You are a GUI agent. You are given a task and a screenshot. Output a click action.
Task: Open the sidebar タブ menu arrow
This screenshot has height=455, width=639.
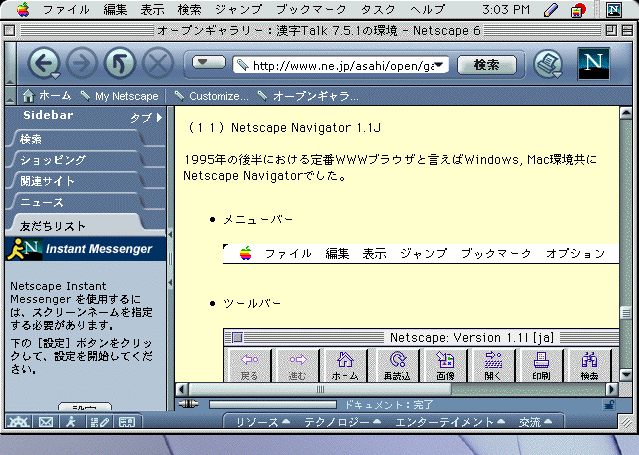(146, 117)
